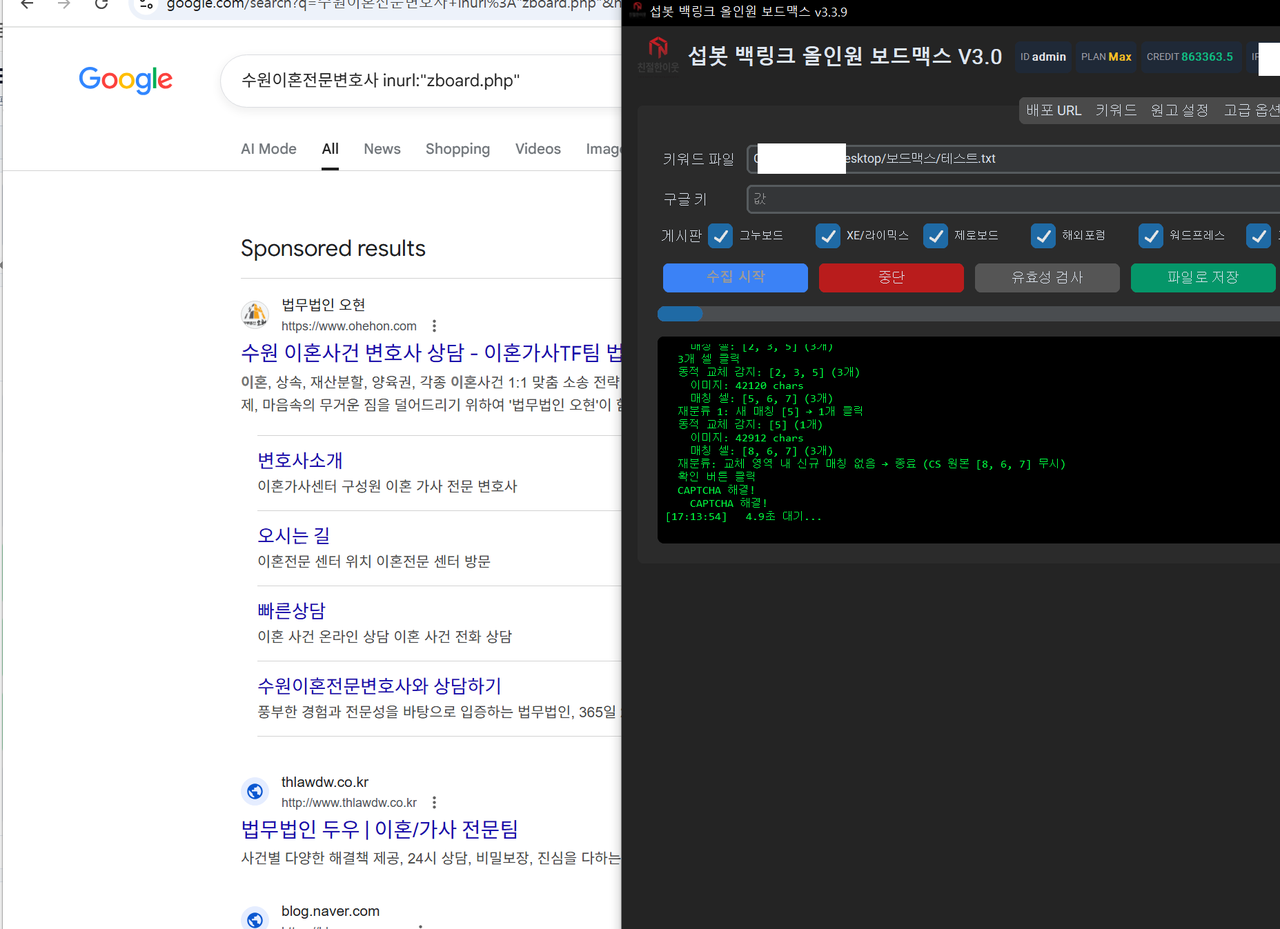The height and width of the screenshot is (929, 1280).
Task: Select AI Mode search tab
Action: click(x=269, y=149)
